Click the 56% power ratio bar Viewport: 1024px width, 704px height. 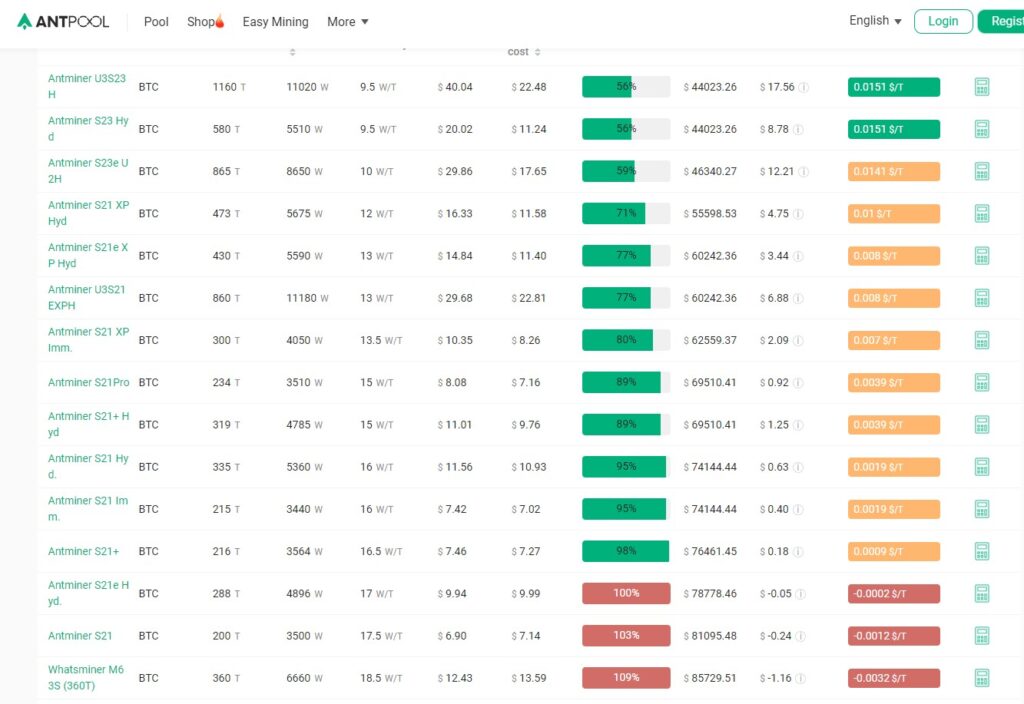pyautogui.click(x=625, y=87)
